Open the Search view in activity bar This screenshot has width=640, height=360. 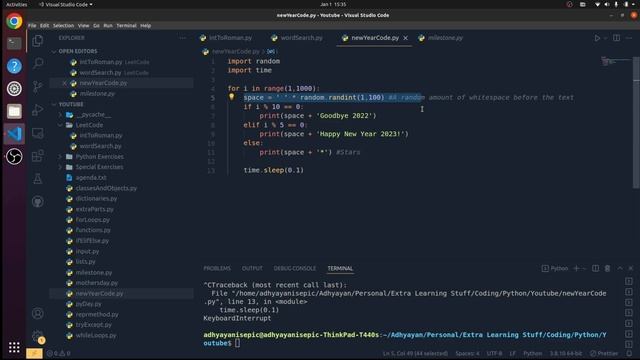tap(38, 63)
